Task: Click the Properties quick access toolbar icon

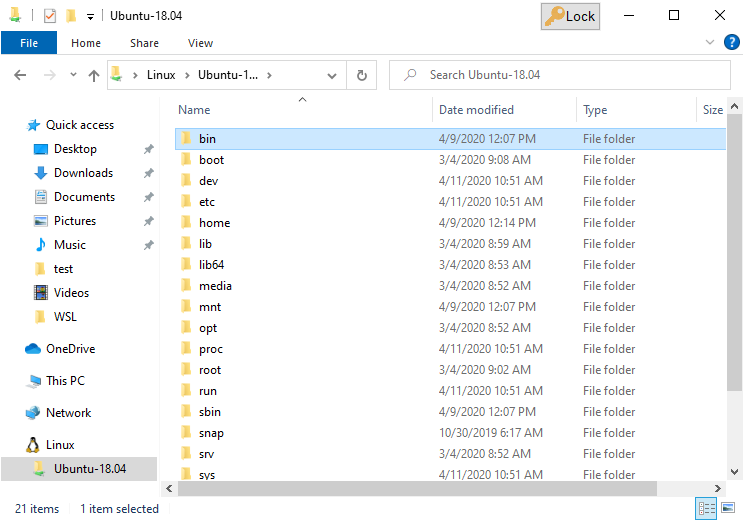Action: [50, 16]
